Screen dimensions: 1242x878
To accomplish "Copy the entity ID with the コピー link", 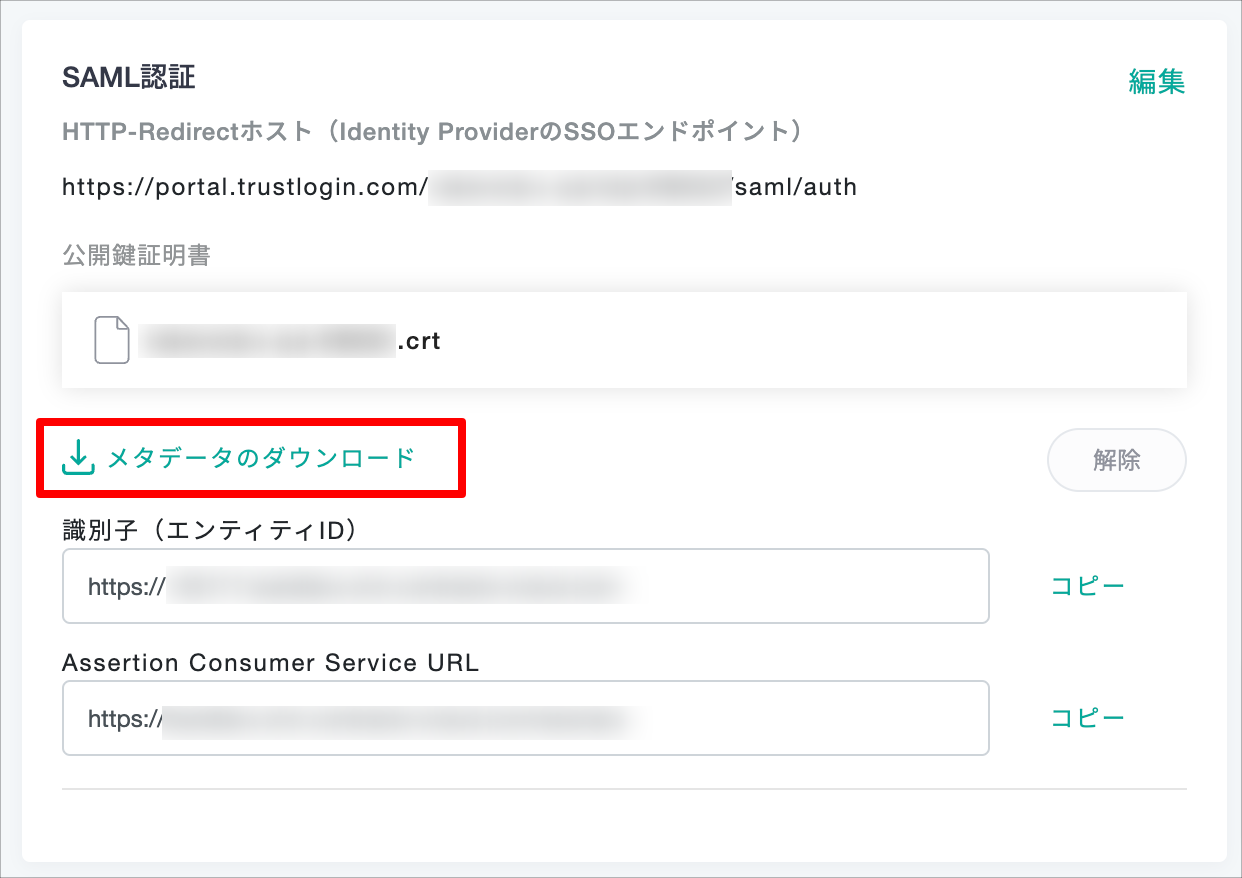I will tap(1088, 586).
